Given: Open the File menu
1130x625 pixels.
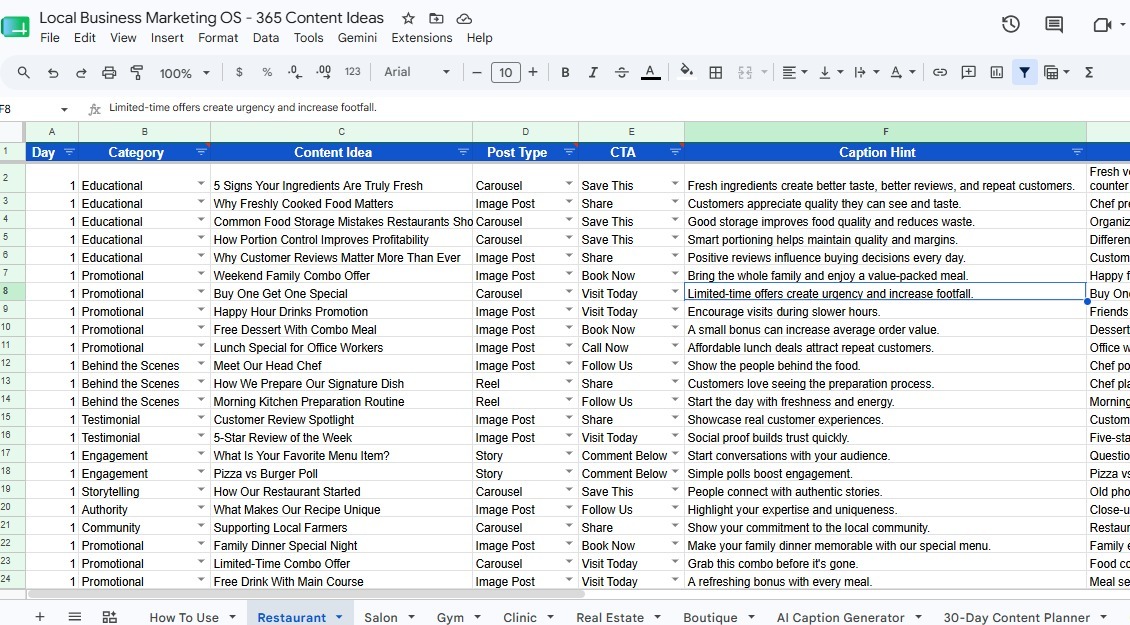Looking at the screenshot, I should click(x=50, y=37).
